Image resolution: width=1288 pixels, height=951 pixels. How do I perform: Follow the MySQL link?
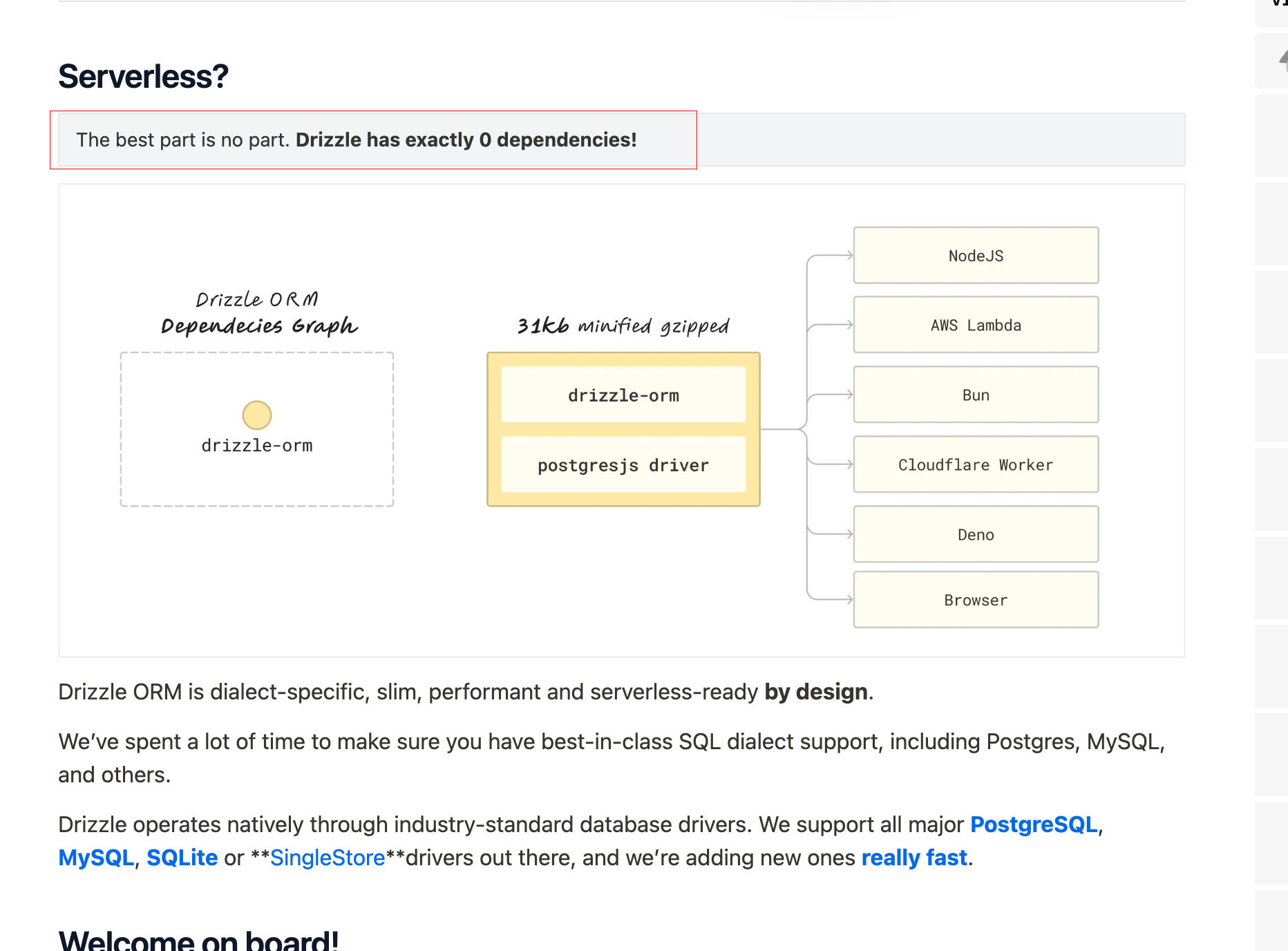click(x=96, y=858)
